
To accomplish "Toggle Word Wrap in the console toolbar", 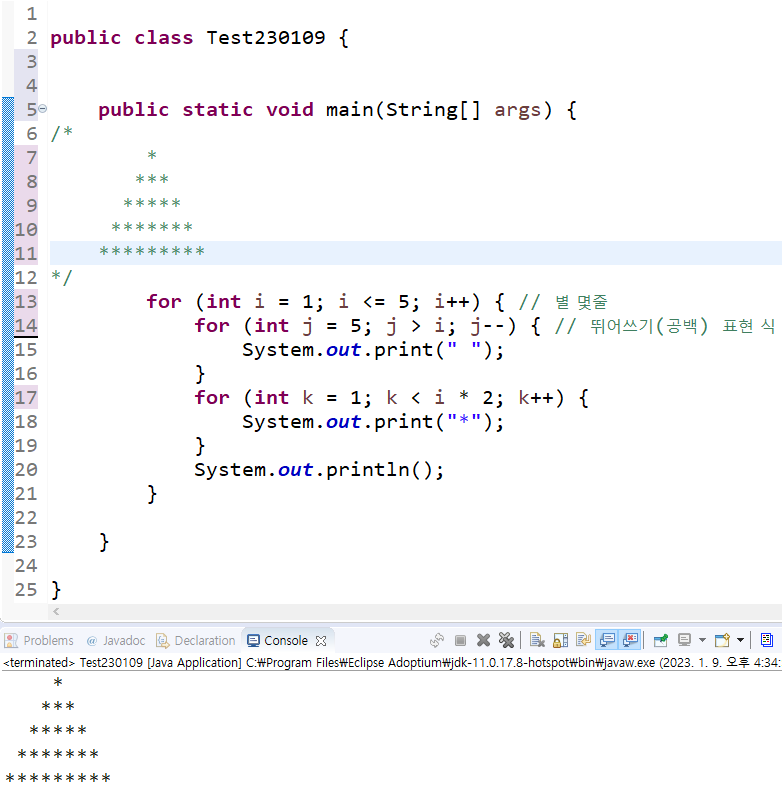I will 583,641.
